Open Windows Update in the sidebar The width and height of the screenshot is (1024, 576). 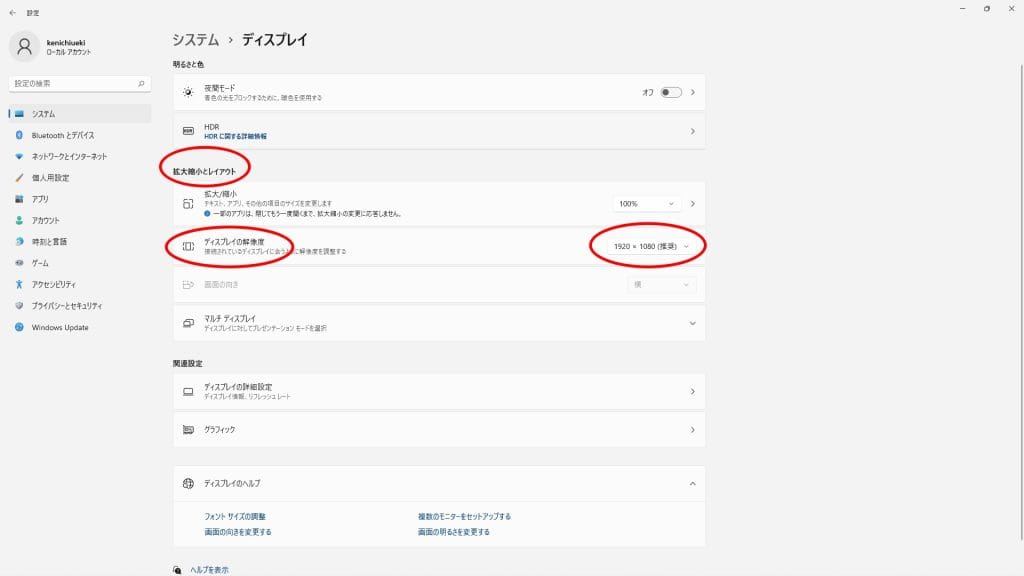pos(59,327)
